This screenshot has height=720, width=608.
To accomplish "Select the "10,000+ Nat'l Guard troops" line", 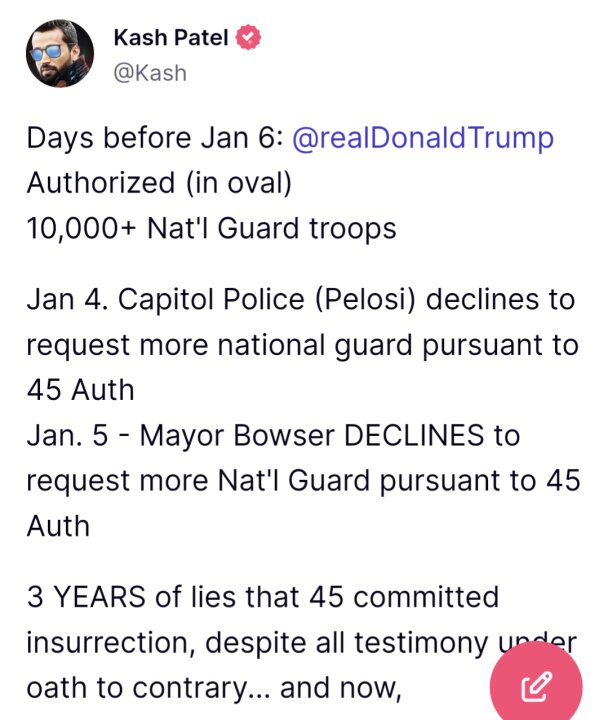I will 211,228.
